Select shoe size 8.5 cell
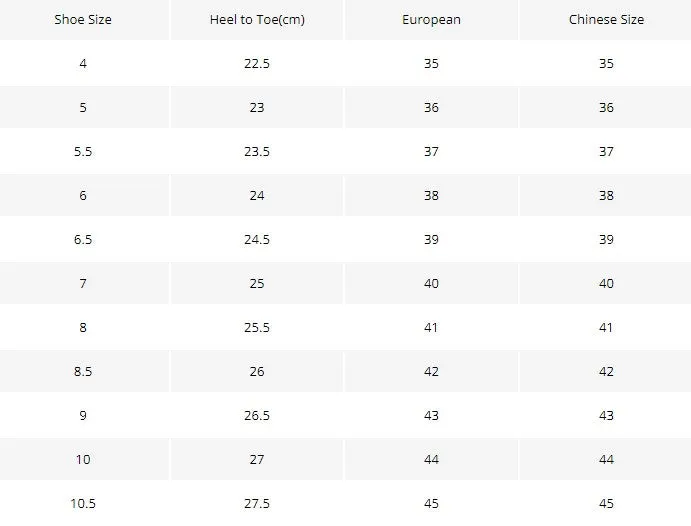This screenshot has height=526, width=691. tap(83, 372)
